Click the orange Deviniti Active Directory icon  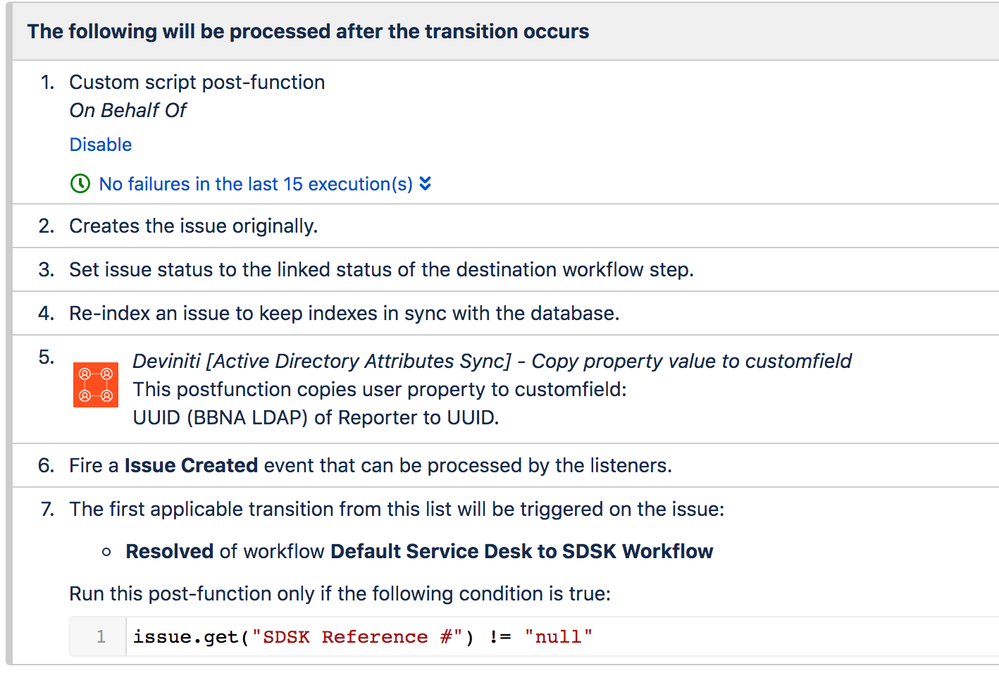pos(96,384)
